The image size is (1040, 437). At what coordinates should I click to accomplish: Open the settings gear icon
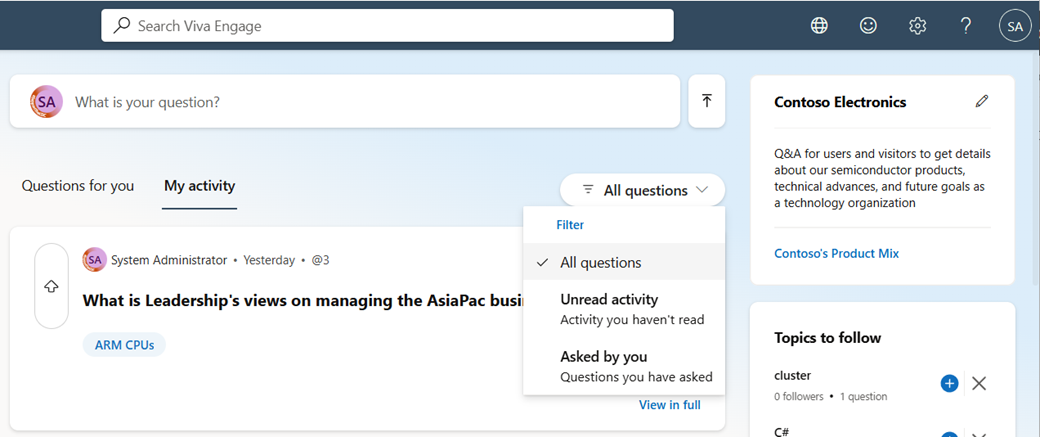917,26
